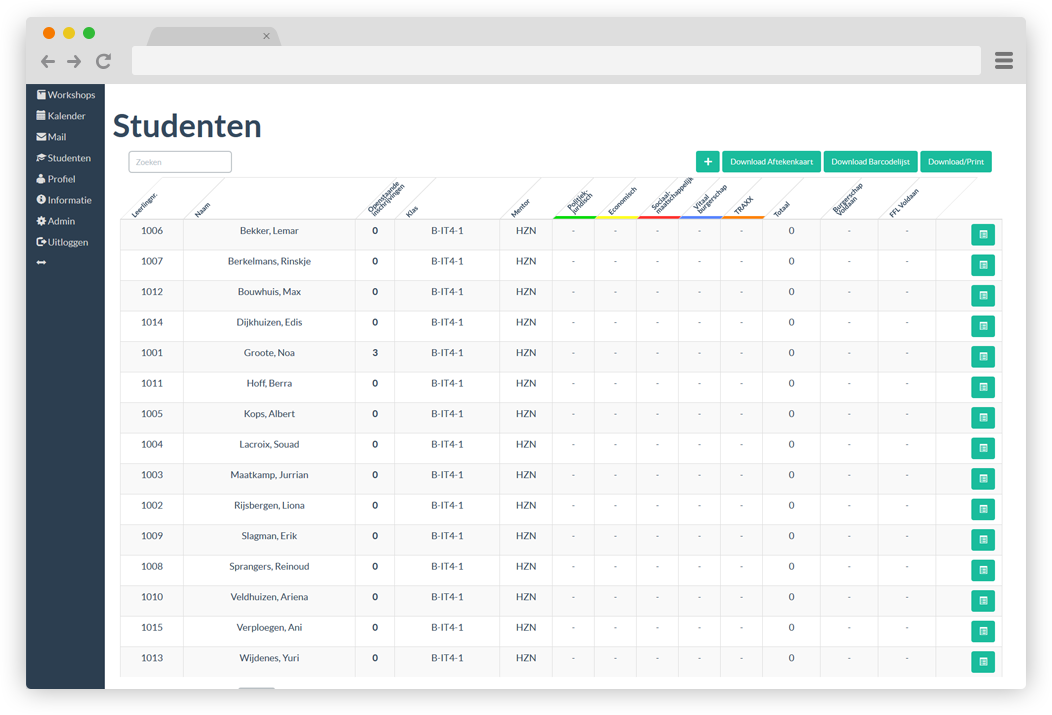The height and width of the screenshot is (715, 1052).
Task: Click the FFL Voldaan column header
Action: pyautogui.click(x=904, y=203)
